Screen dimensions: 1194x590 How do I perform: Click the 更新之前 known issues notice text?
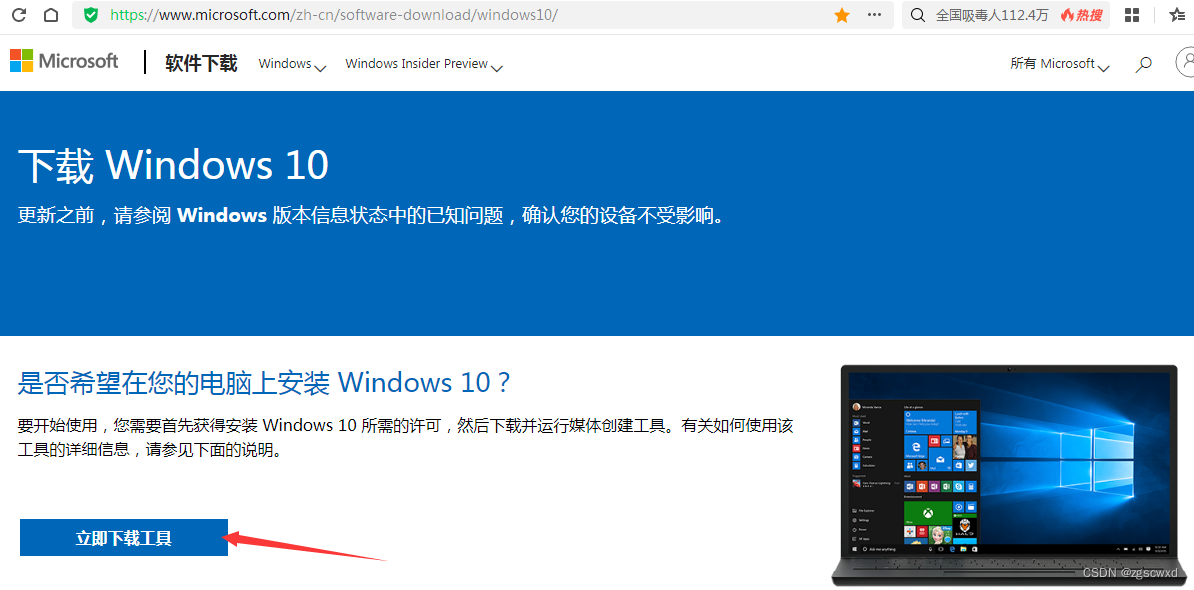pyautogui.click(x=370, y=215)
